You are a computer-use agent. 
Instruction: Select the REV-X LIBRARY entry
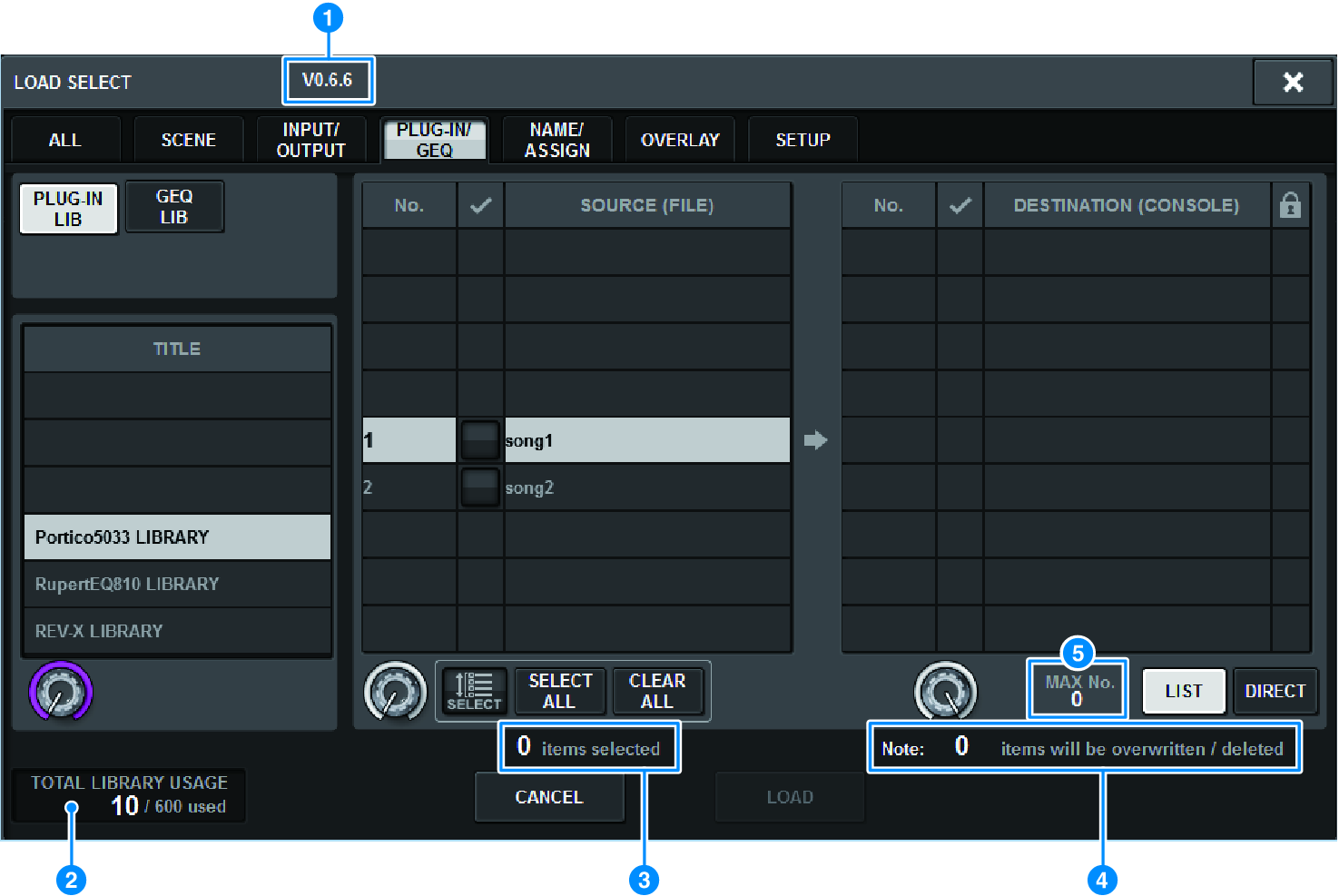point(176,631)
